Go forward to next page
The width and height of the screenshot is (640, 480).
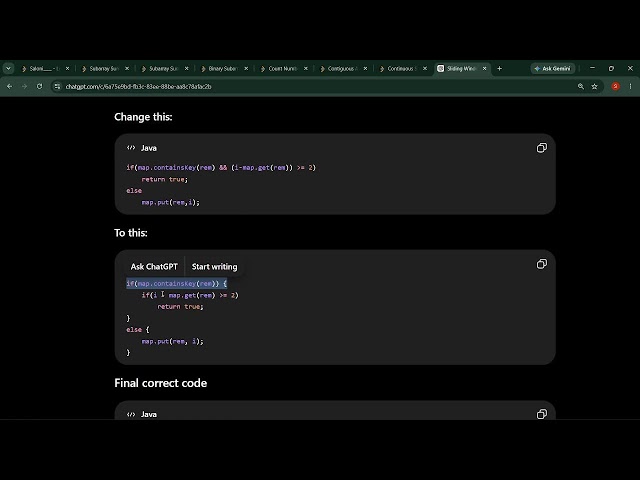(24, 87)
